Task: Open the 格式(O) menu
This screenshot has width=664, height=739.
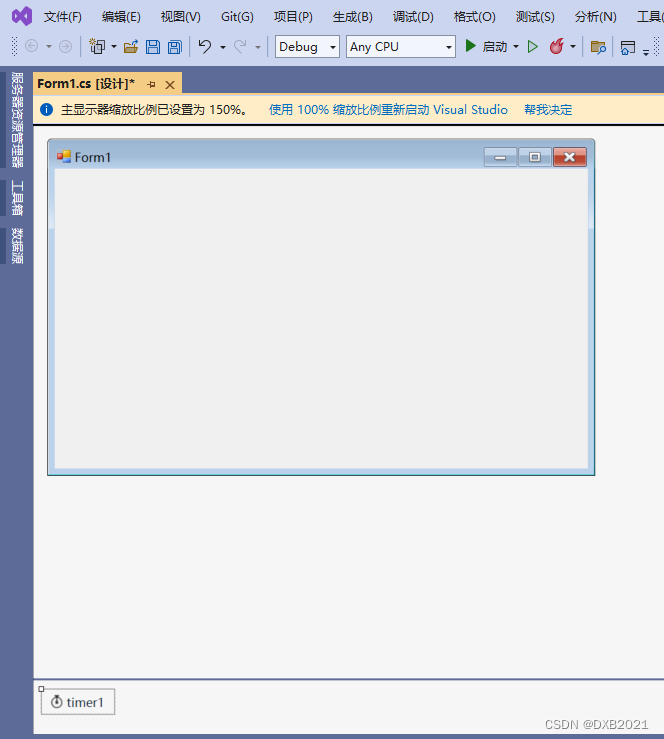Action: pyautogui.click(x=475, y=17)
